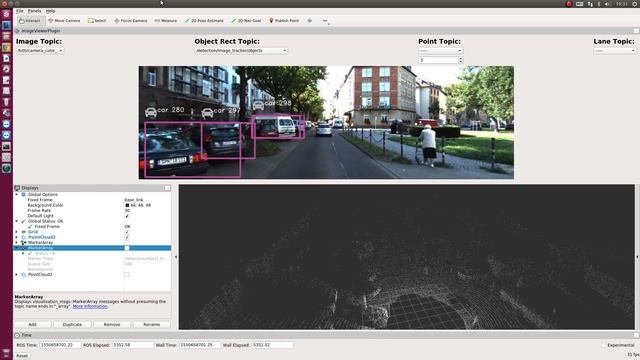Click the Wall Elapsed field

click(x=272, y=345)
